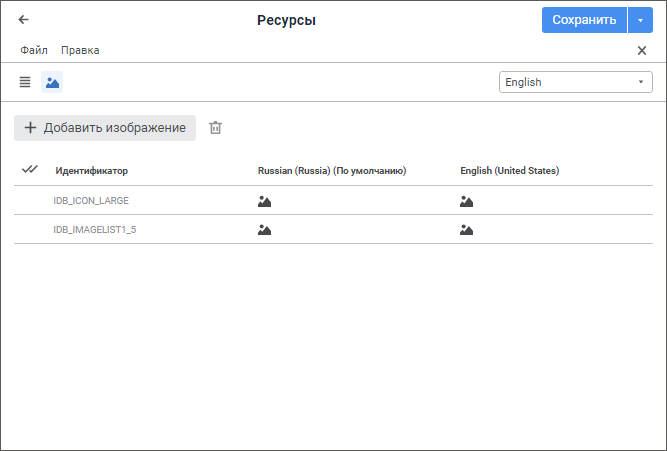Switch to the strings list view icon
This screenshot has height=451, width=667.
(25, 82)
